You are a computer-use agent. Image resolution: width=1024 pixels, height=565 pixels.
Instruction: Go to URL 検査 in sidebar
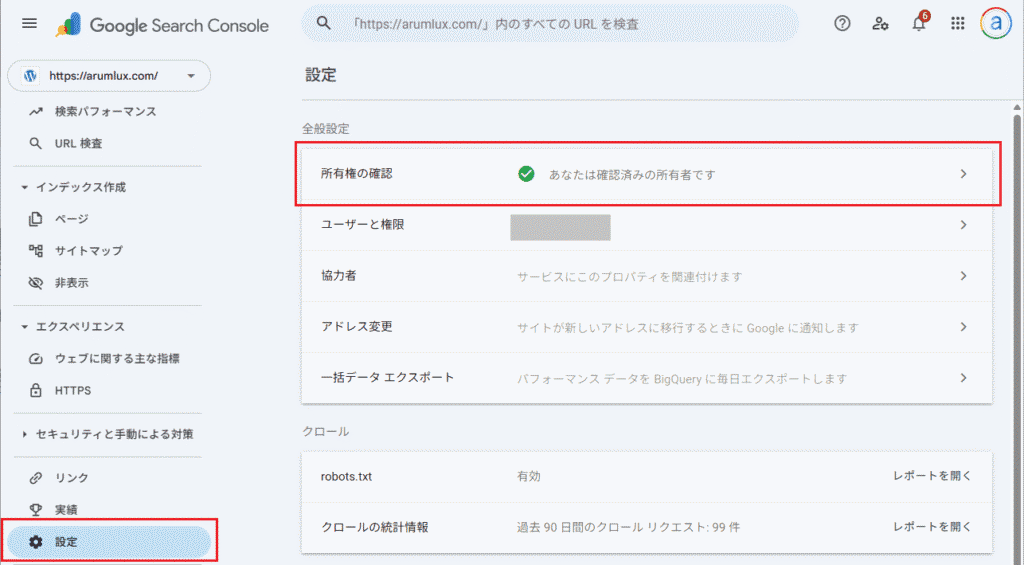pyautogui.click(x=78, y=143)
